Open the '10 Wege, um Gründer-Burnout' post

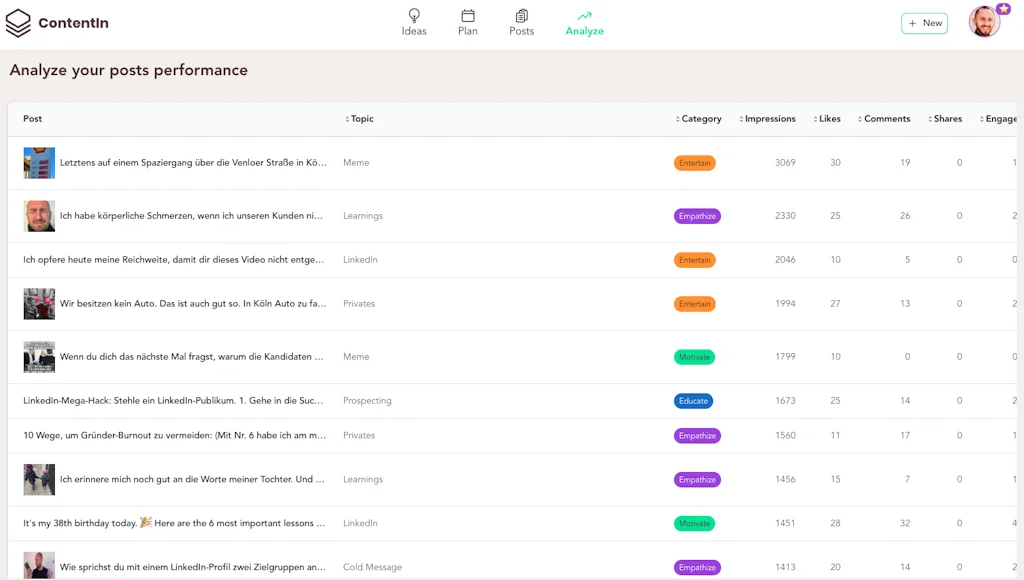tap(174, 436)
